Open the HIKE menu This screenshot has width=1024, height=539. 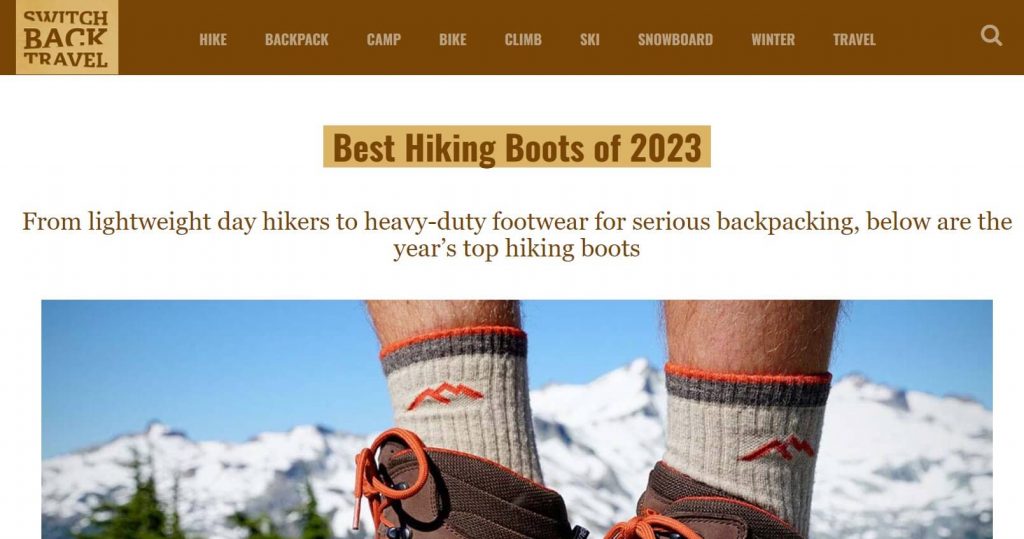coord(213,39)
